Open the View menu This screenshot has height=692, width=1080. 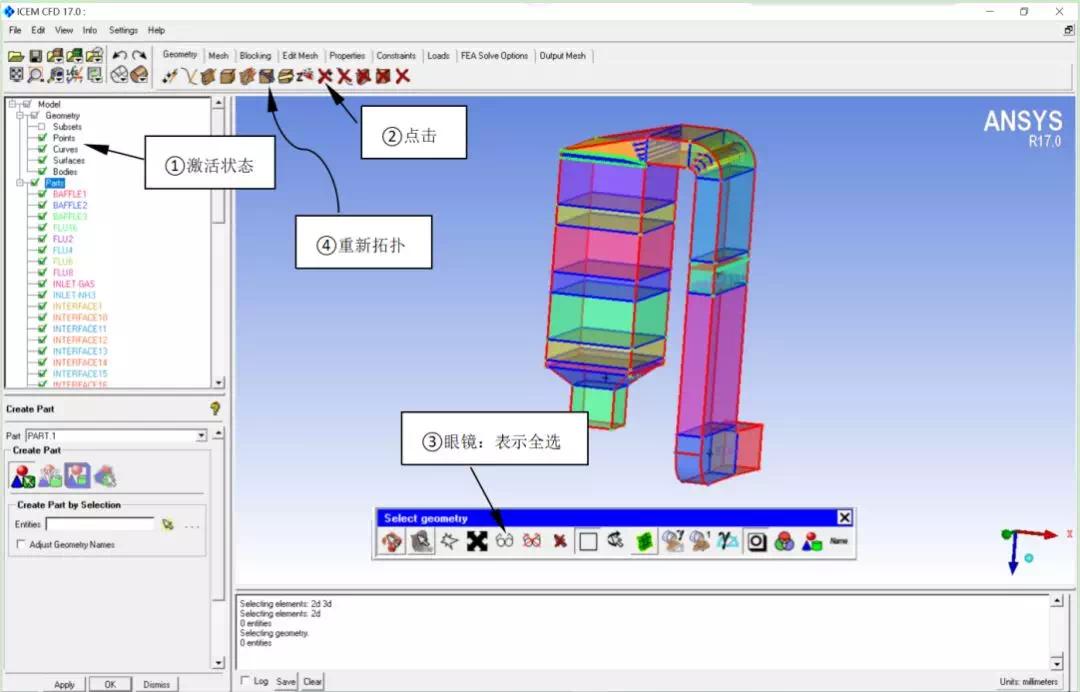point(64,30)
